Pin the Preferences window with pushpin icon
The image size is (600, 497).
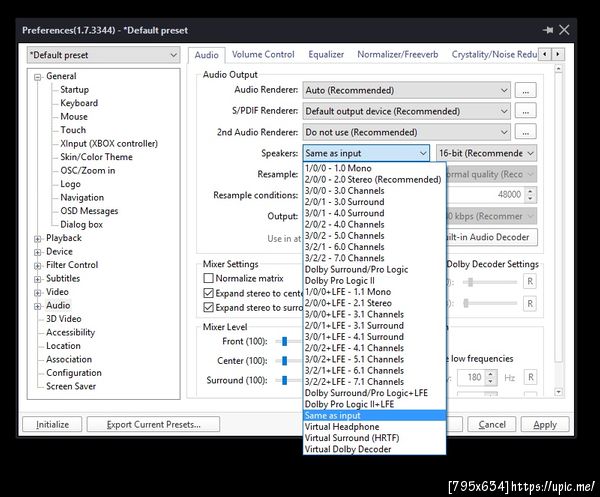tap(548, 30)
